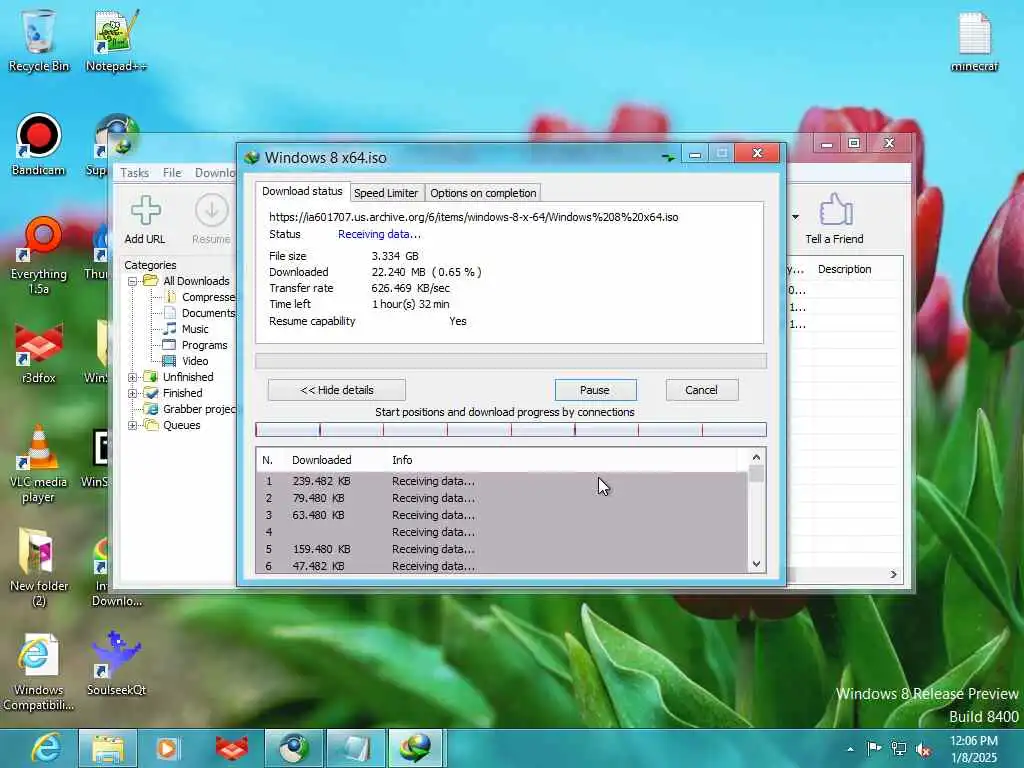Open the Tasks menu in IDM
Screen dimensions: 1024x768
pyautogui.click(x=135, y=173)
